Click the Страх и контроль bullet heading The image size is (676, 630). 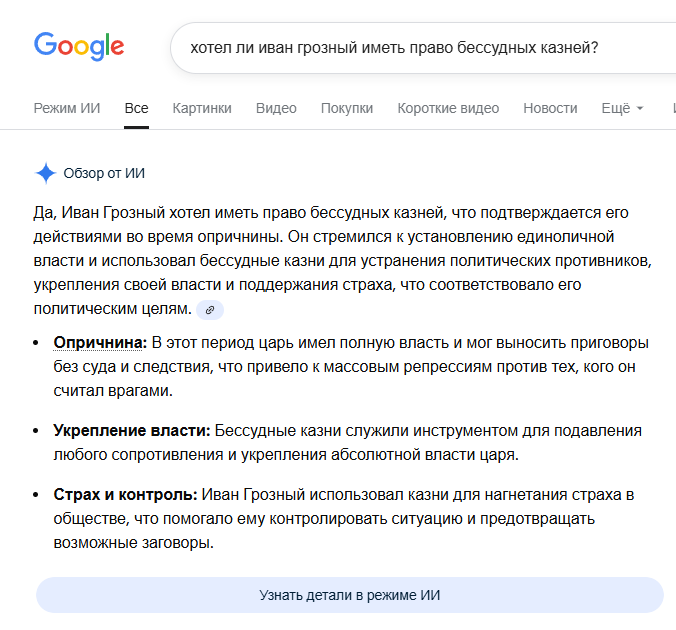[x=125, y=495]
